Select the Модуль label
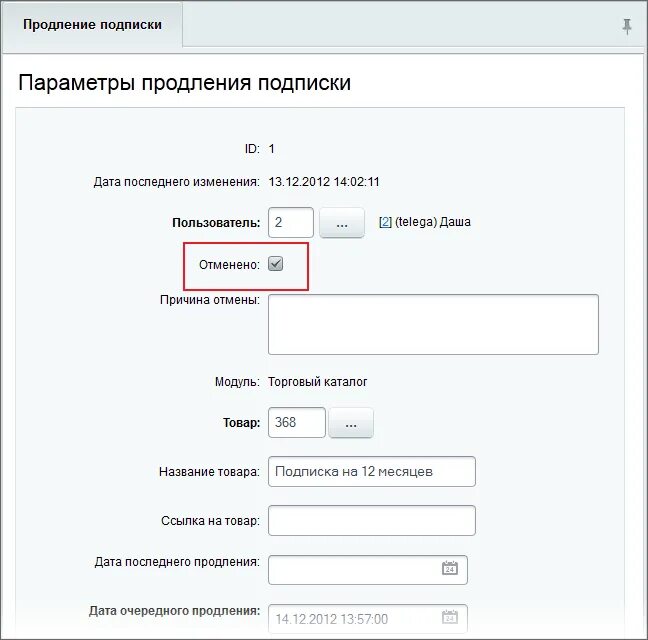Screen dimensions: 648x640 click(x=237, y=382)
